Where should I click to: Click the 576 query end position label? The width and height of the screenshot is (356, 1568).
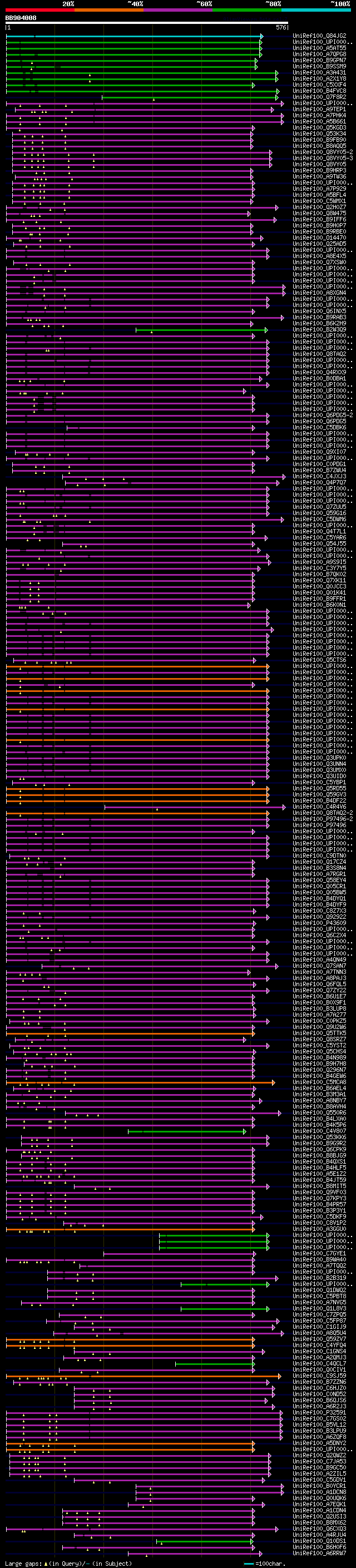pyautogui.click(x=280, y=27)
